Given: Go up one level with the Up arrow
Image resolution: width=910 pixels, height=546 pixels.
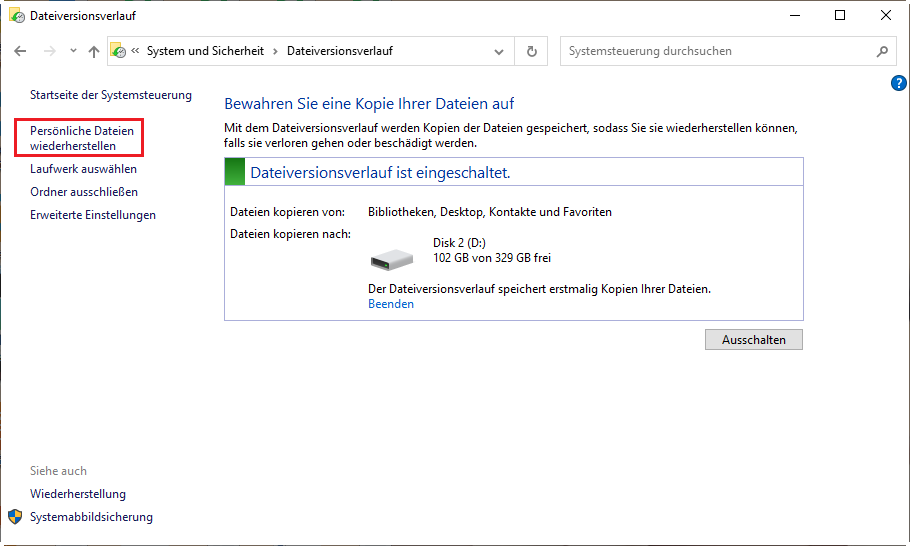Looking at the screenshot, I should point(93,51).
